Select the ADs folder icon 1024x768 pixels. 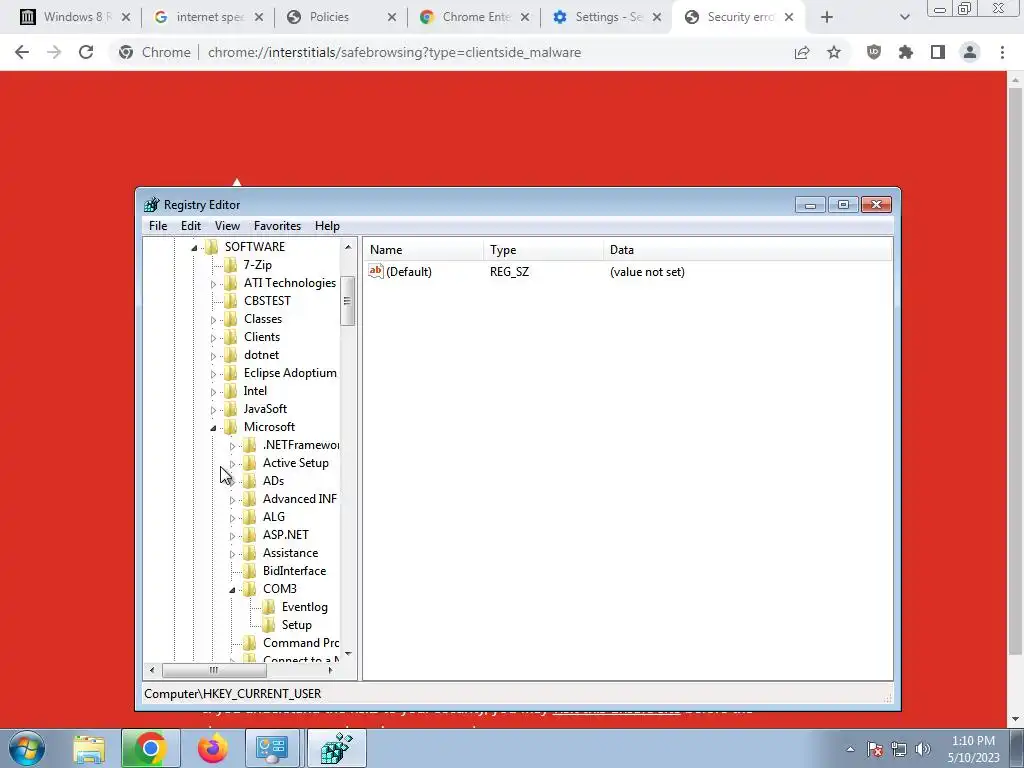[249, 481]
